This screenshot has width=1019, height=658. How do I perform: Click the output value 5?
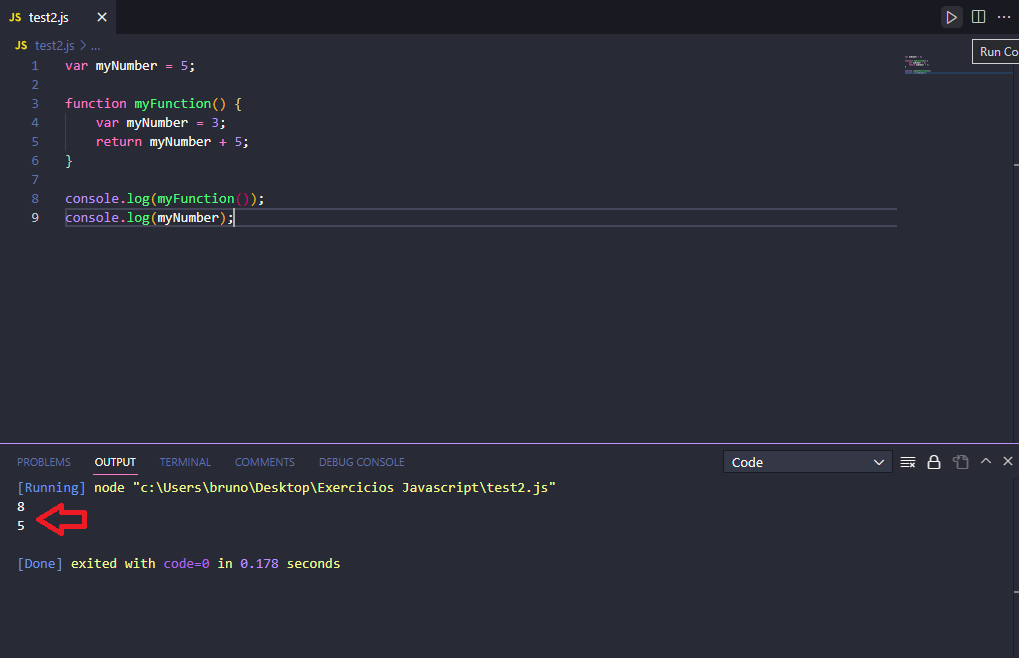(x=21, y=525)
